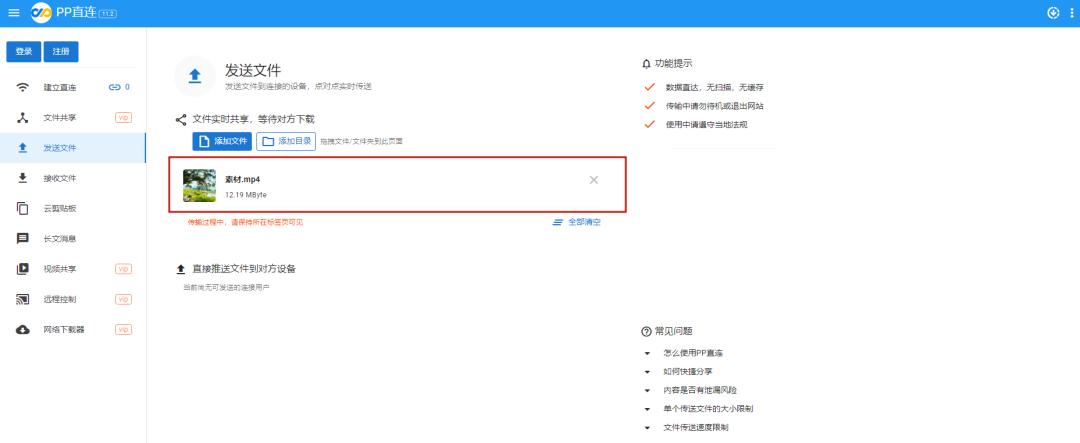This screenshot has height=443, width=1080.
Task: Open 视频共享 in sidebar
Action: coord(73,269)
